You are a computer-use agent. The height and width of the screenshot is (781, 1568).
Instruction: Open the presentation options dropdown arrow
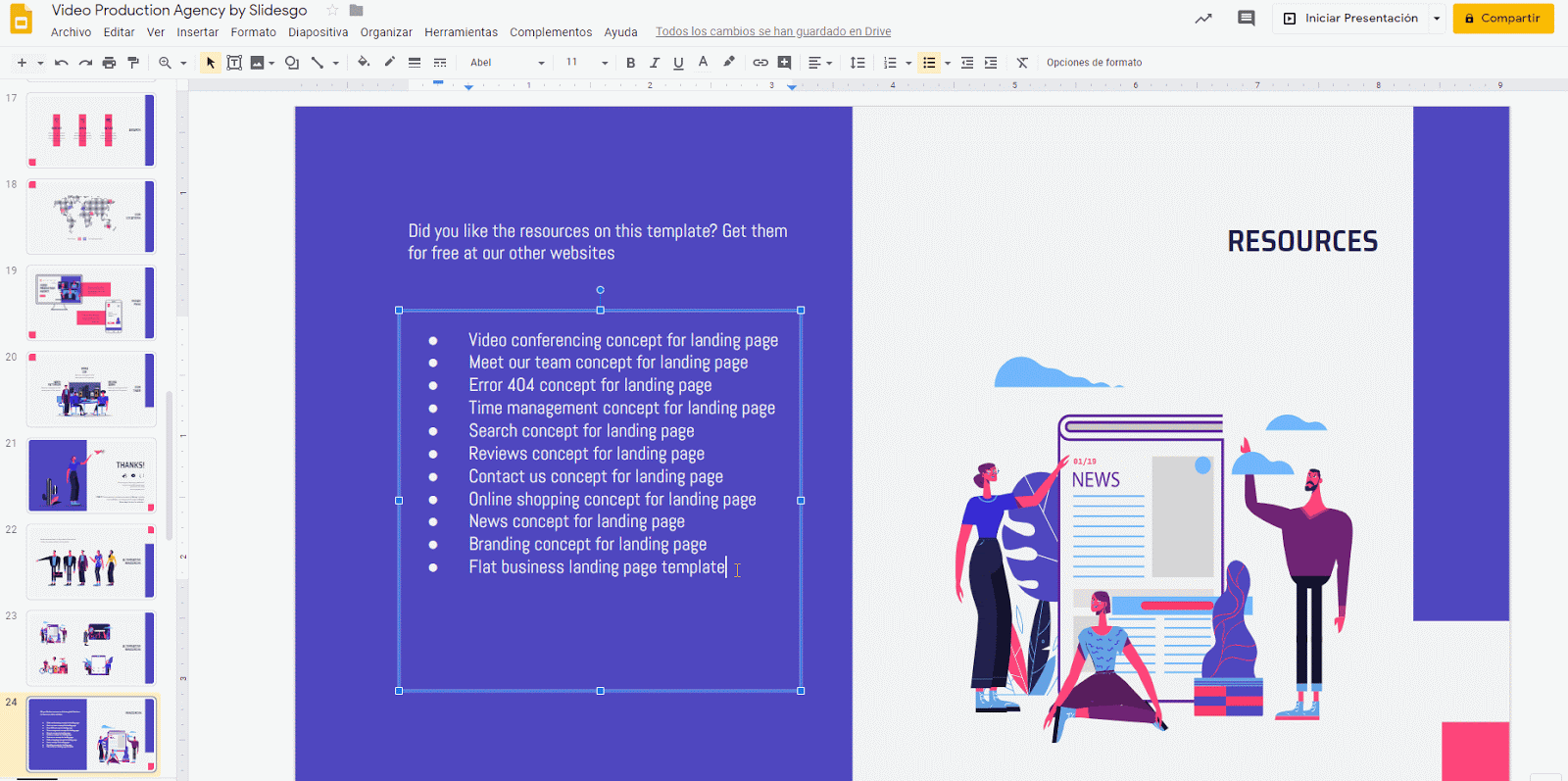coord(1437,19)
